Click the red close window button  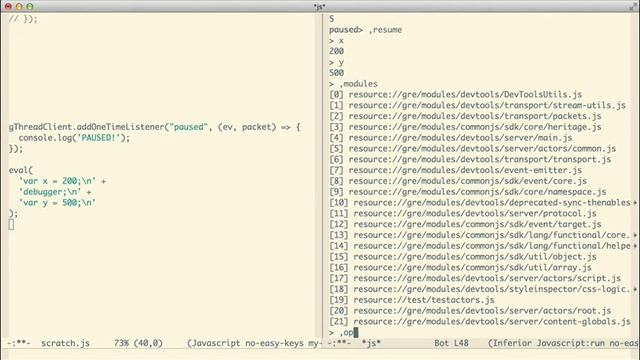8,6
